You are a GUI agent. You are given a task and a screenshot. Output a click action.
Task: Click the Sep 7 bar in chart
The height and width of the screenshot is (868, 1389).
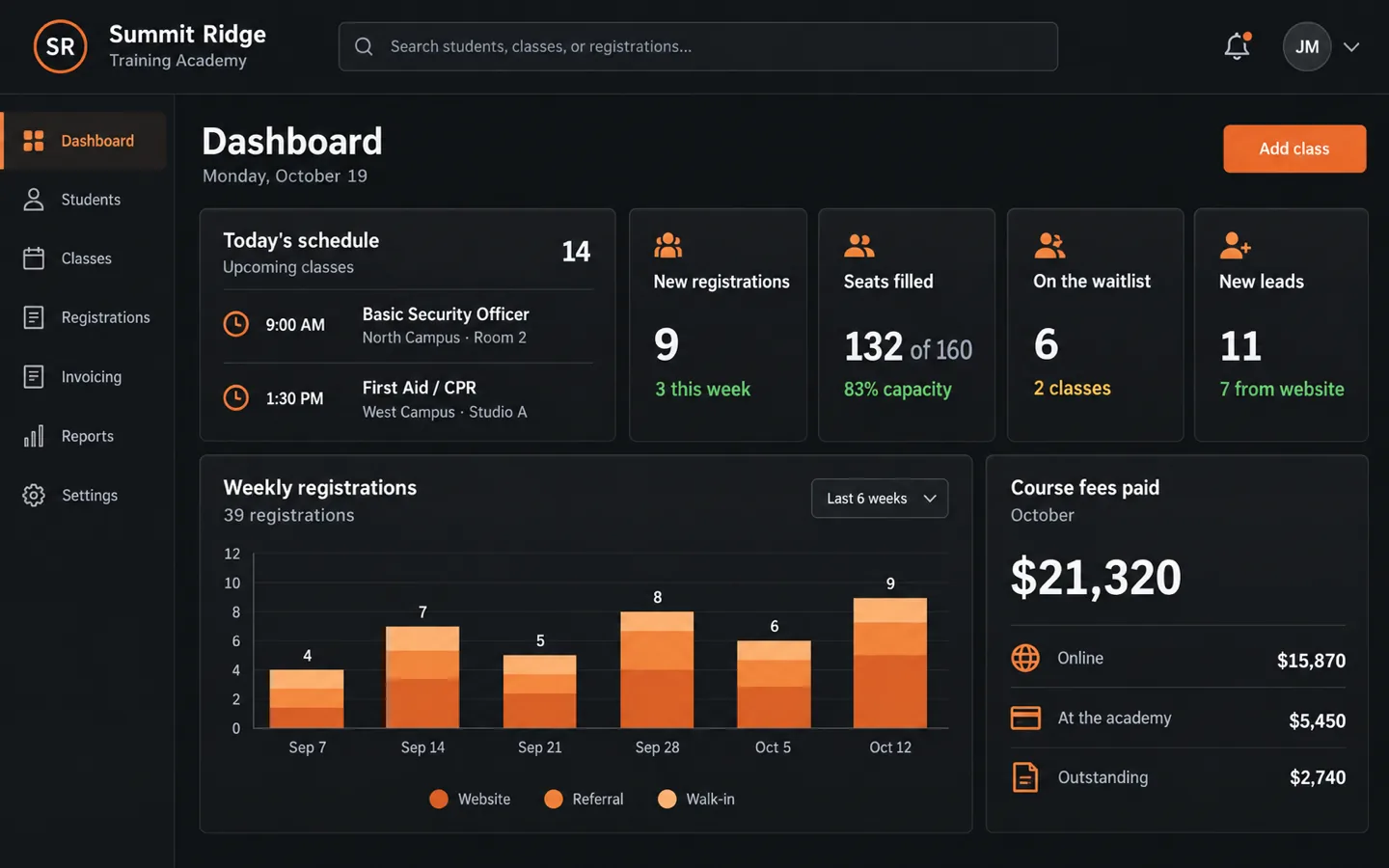pyautogui.click(x=307, y=699)
